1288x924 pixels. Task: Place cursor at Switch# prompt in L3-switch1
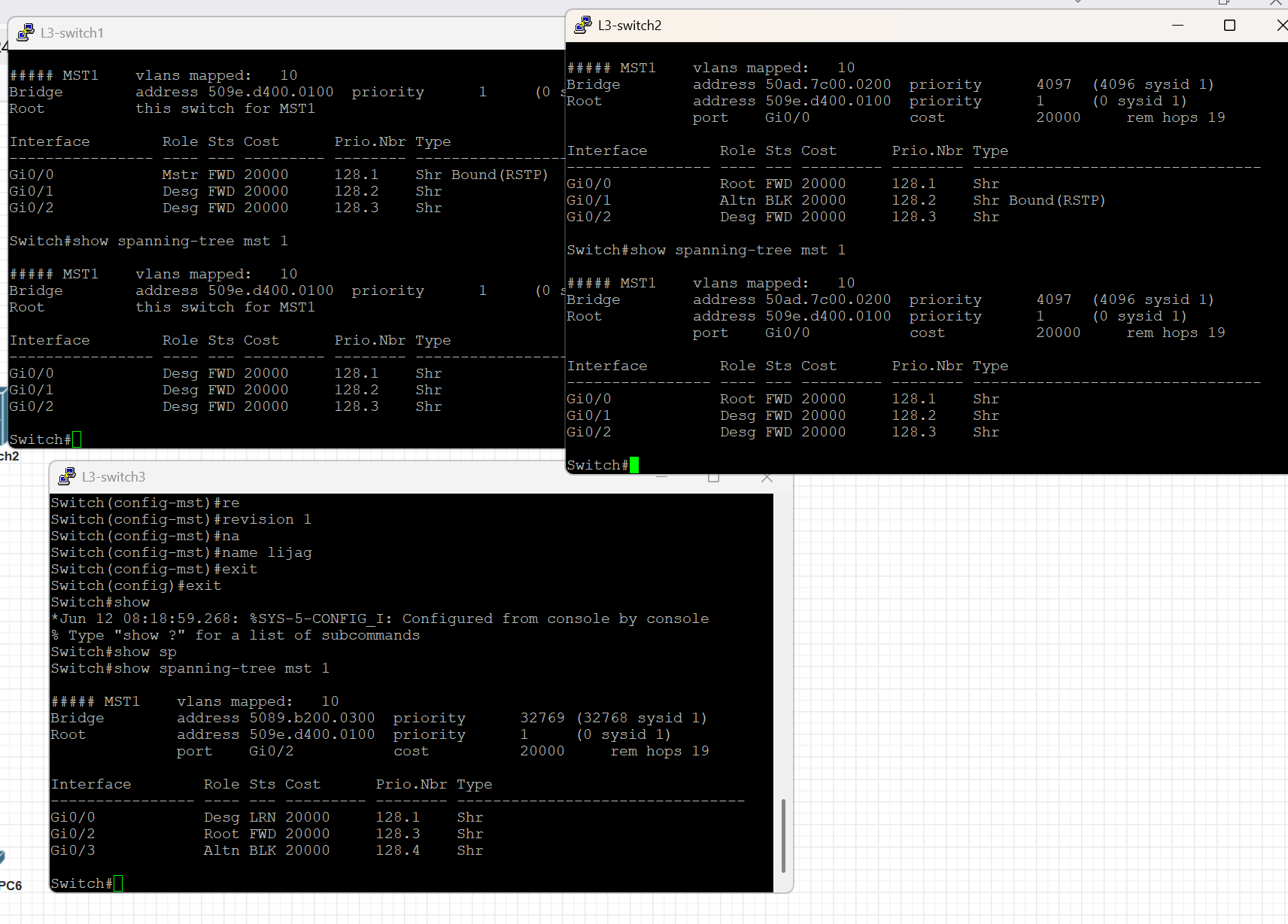[x=75, y=439]
